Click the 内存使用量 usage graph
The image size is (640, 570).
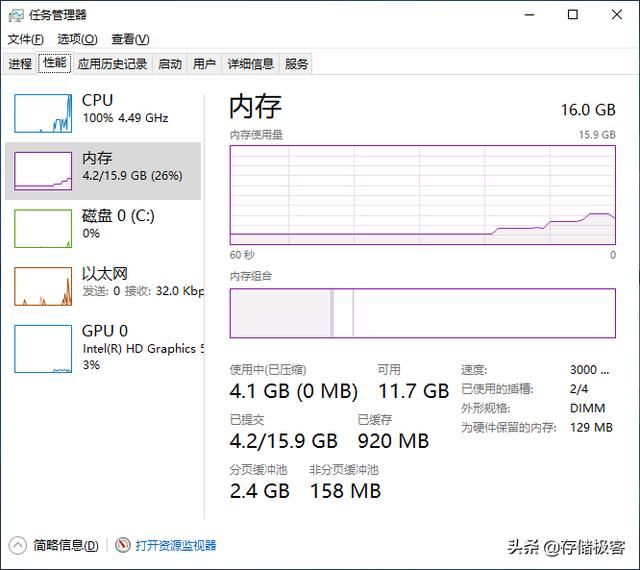(422, 194)
